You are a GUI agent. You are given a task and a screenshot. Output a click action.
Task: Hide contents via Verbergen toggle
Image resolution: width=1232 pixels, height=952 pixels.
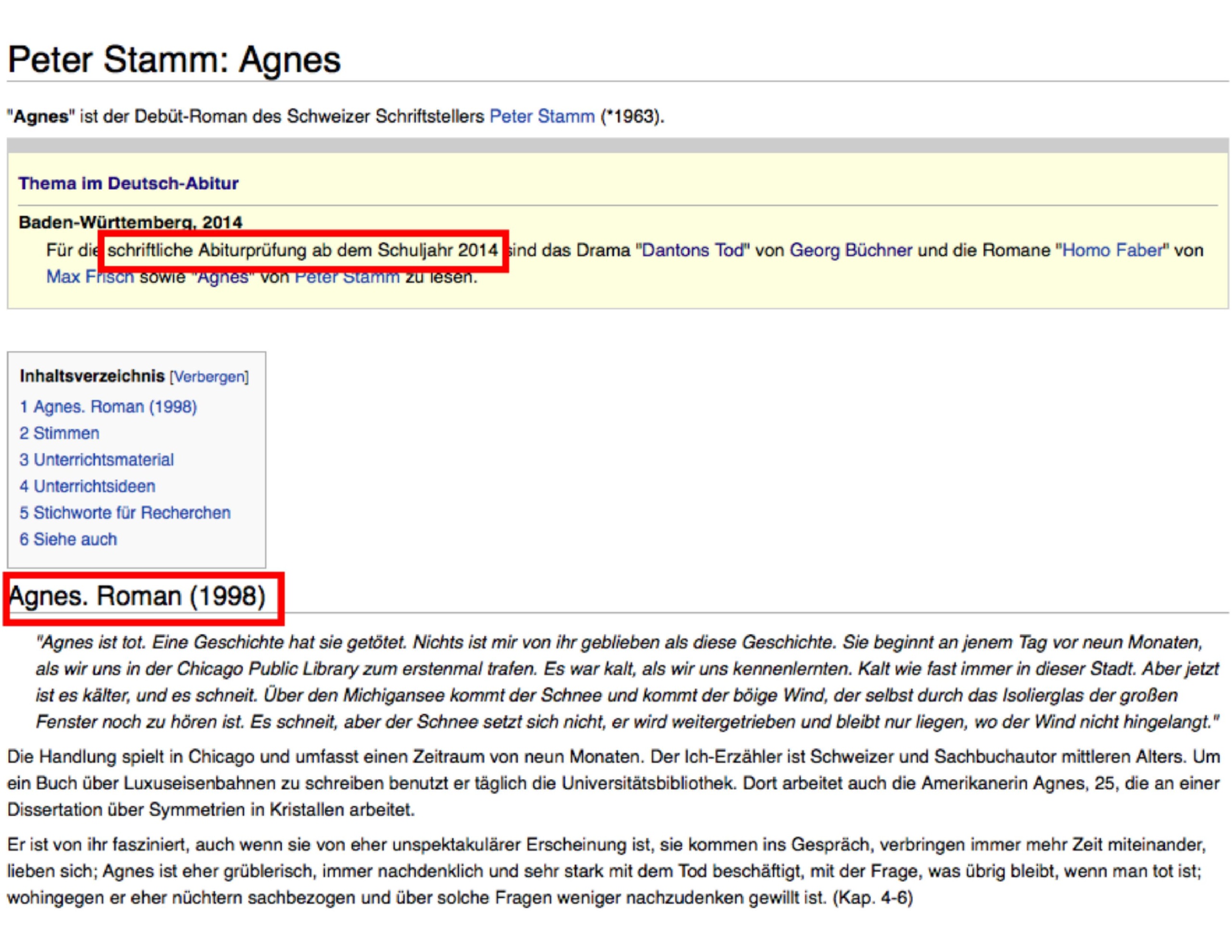coord(209,377)
